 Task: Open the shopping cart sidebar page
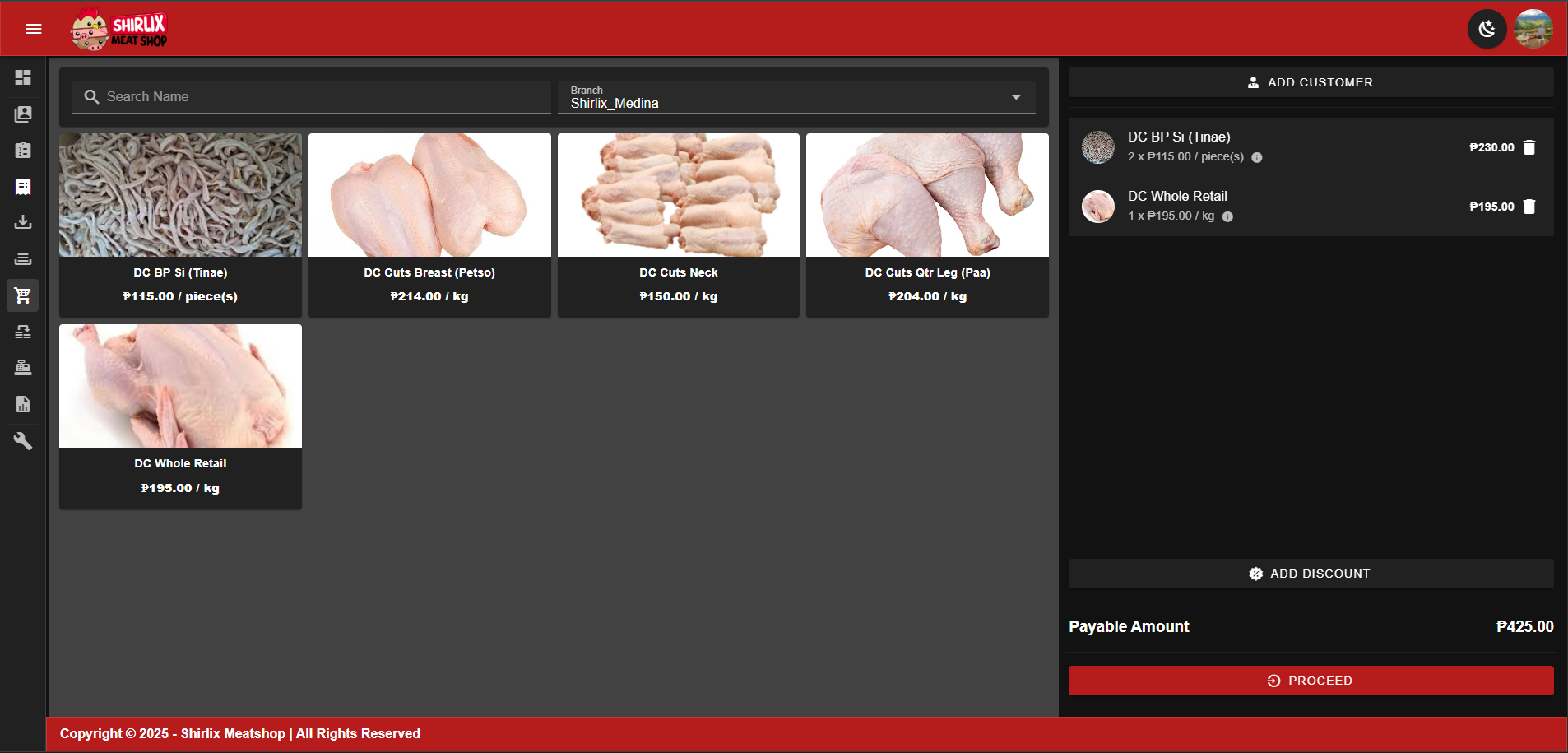23,295
